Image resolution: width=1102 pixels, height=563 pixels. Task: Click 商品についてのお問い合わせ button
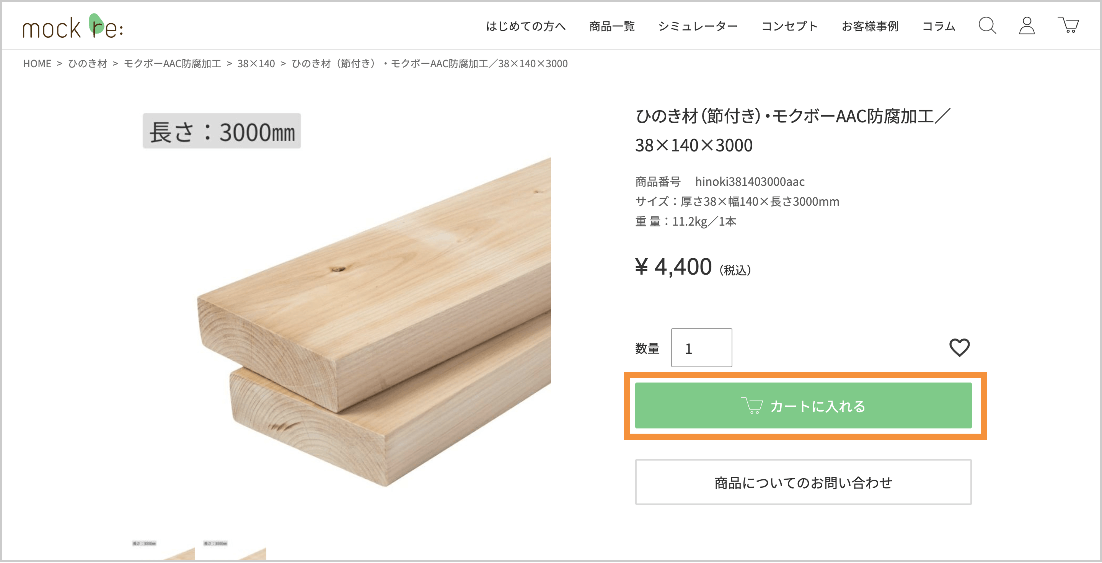[803, 482]
